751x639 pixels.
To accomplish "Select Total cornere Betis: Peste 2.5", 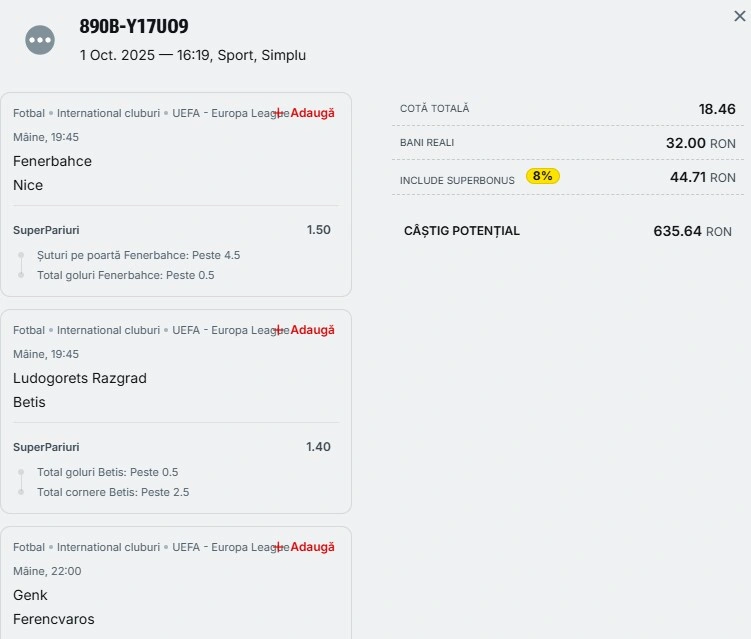I will point(113,492).
